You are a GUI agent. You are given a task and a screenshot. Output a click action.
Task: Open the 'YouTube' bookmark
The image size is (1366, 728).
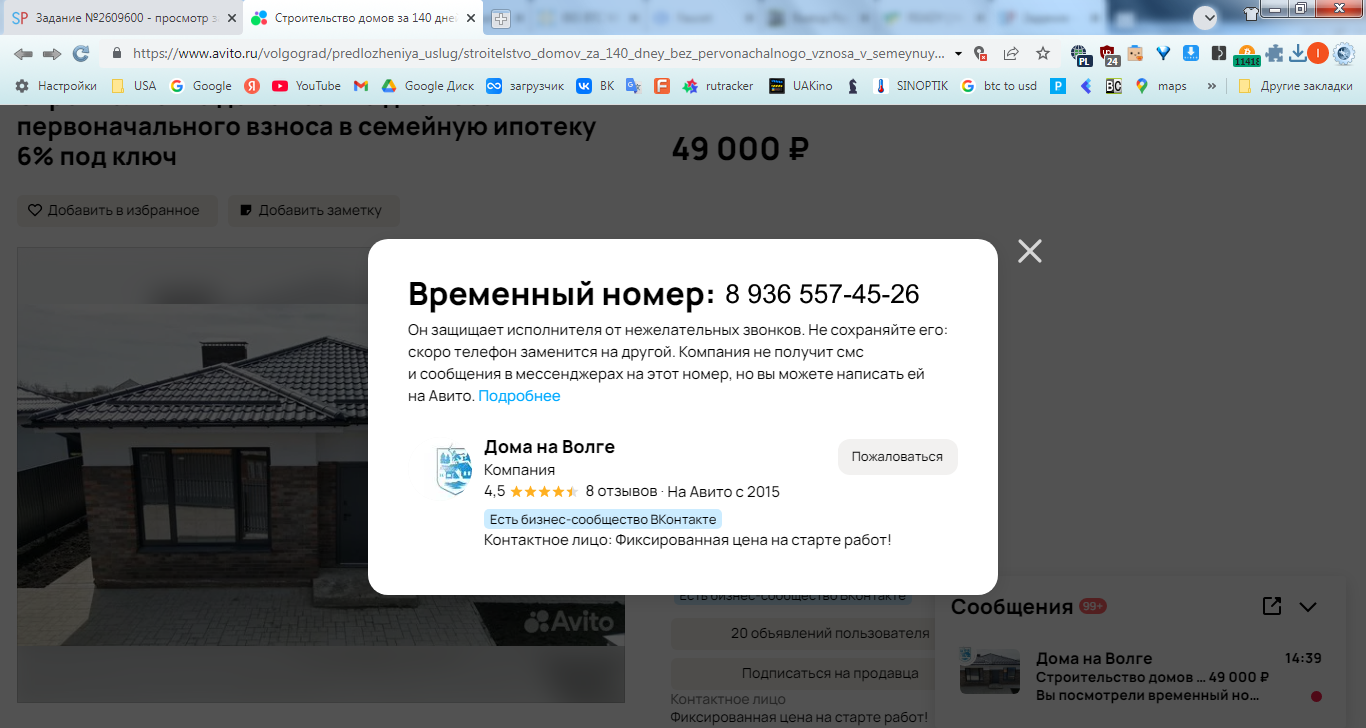tap(307, 86)
